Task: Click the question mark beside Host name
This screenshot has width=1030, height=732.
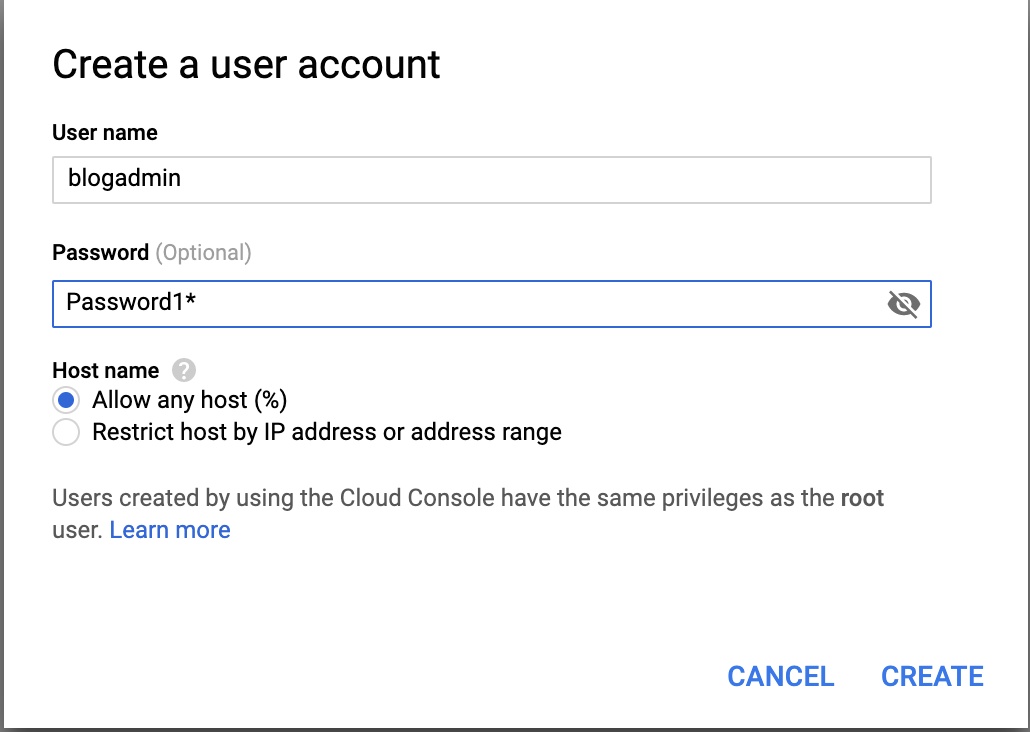Action: click(x=182, y=370)
